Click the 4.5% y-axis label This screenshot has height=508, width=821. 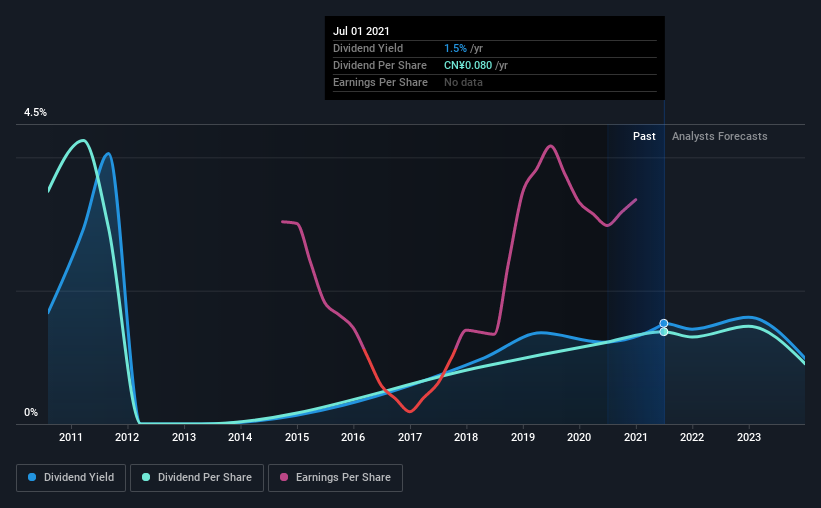click(35, 113)
